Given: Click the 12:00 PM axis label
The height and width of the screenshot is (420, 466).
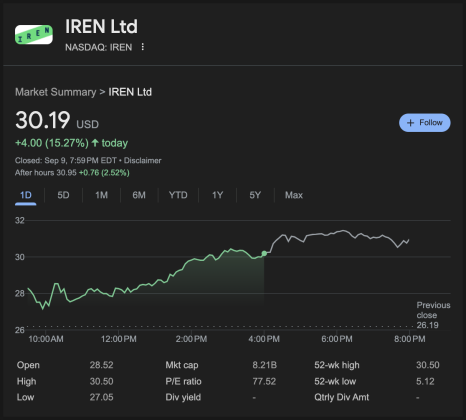Looking at the screenshot, I should click(119, 339).
